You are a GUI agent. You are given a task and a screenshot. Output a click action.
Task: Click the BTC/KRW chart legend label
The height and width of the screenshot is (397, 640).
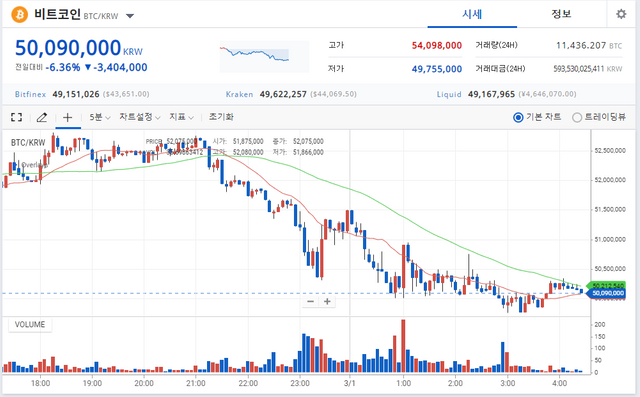[x=28, y=142]
